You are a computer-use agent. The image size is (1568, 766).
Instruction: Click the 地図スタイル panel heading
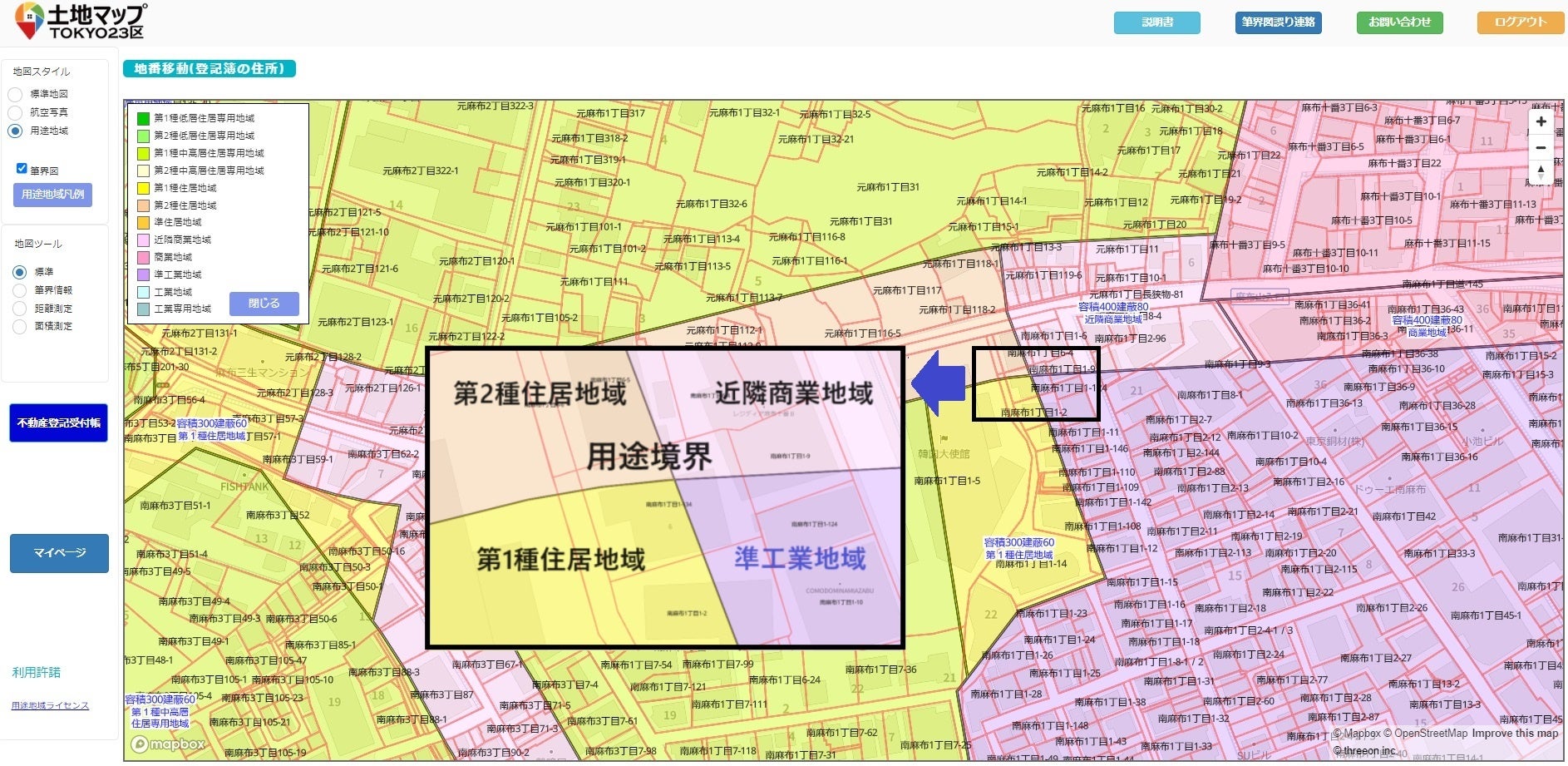click(x=42, y=72)
